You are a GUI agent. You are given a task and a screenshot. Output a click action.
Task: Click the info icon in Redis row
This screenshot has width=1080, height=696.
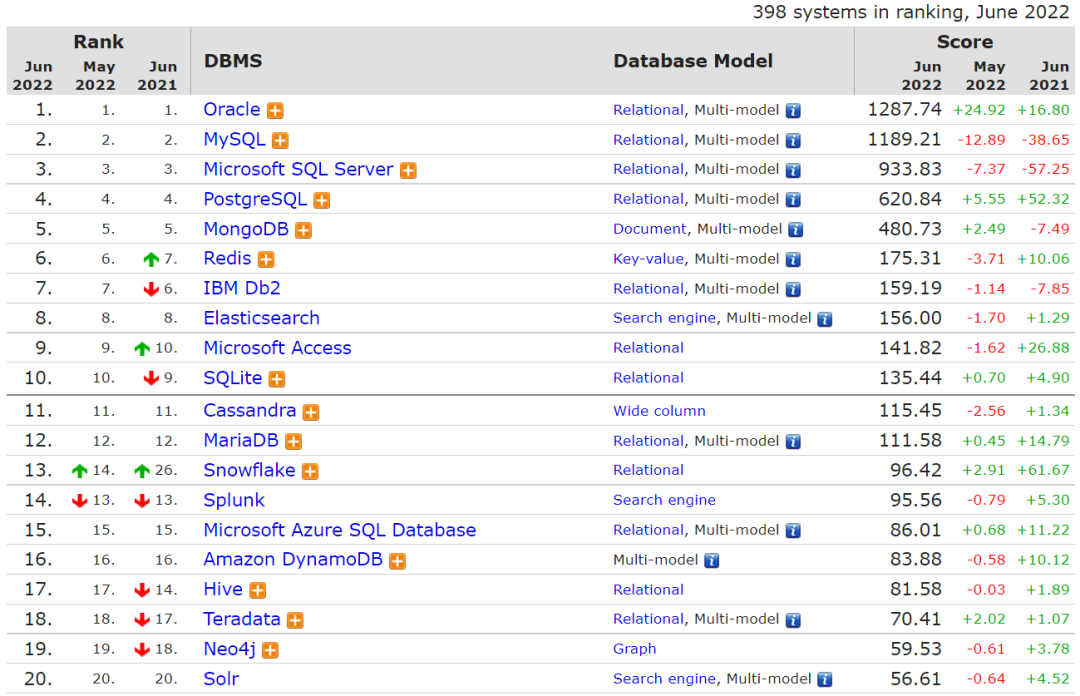[793, 260]
